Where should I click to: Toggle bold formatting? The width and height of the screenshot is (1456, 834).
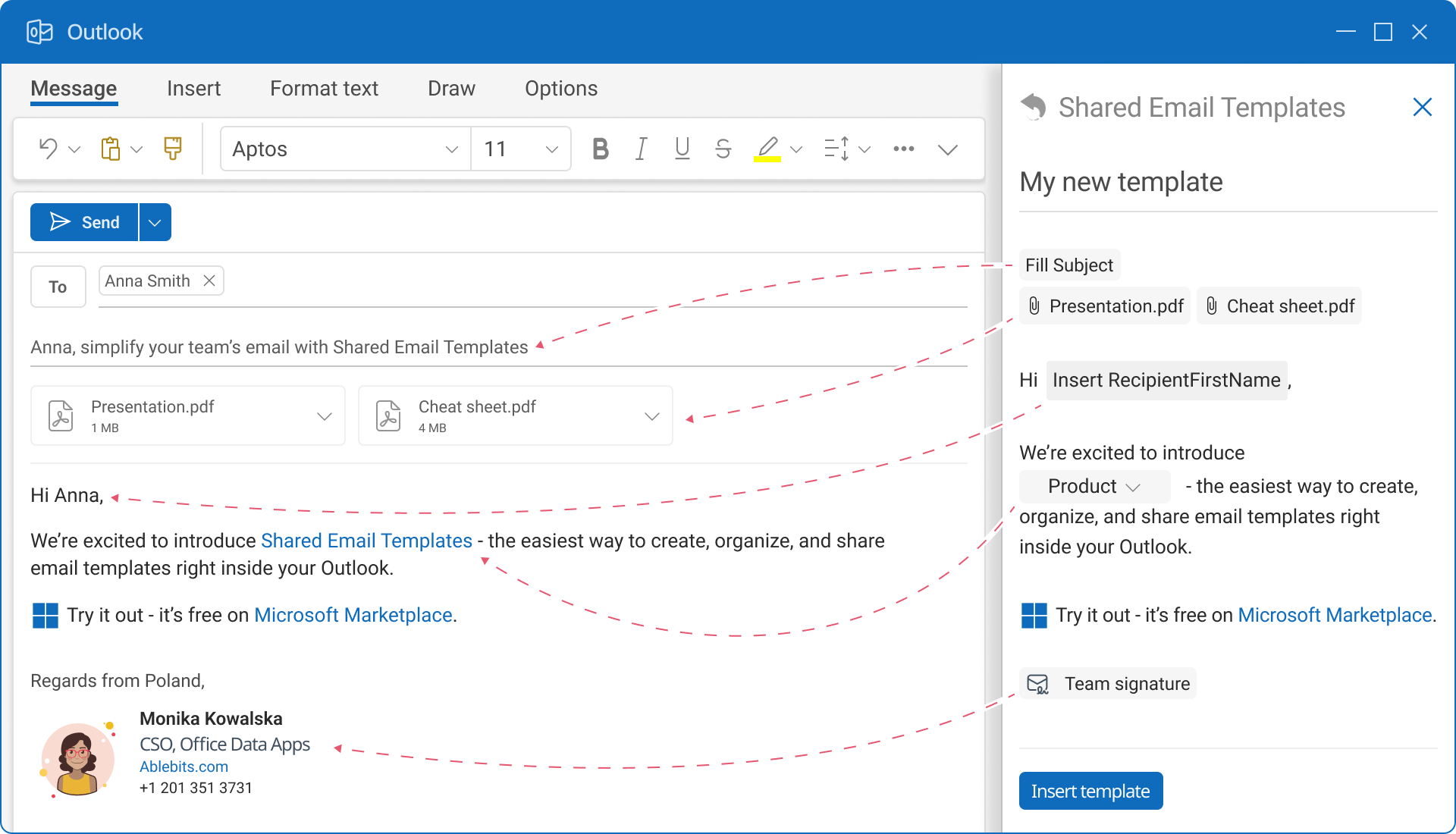tap(600, 149)
